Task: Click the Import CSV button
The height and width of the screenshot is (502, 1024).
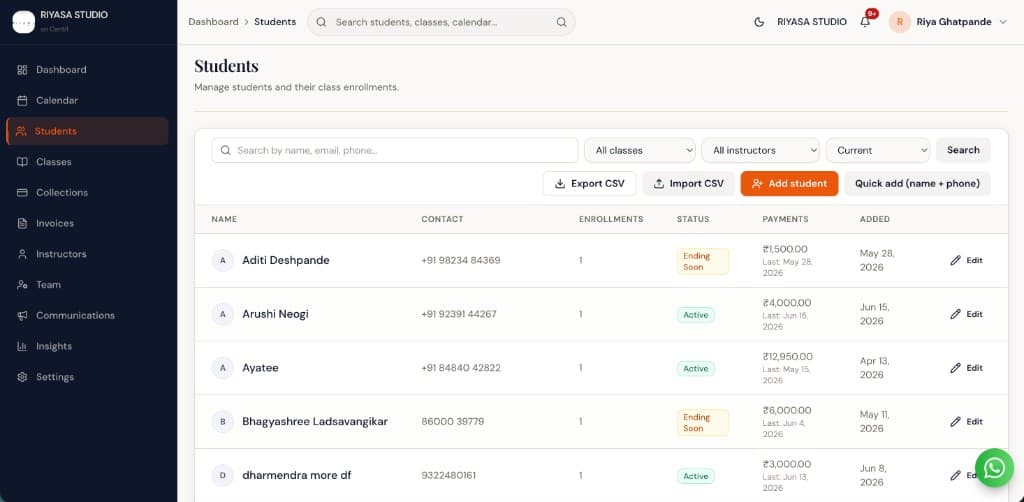Action: pyautogui.click(x=688, y=183)
